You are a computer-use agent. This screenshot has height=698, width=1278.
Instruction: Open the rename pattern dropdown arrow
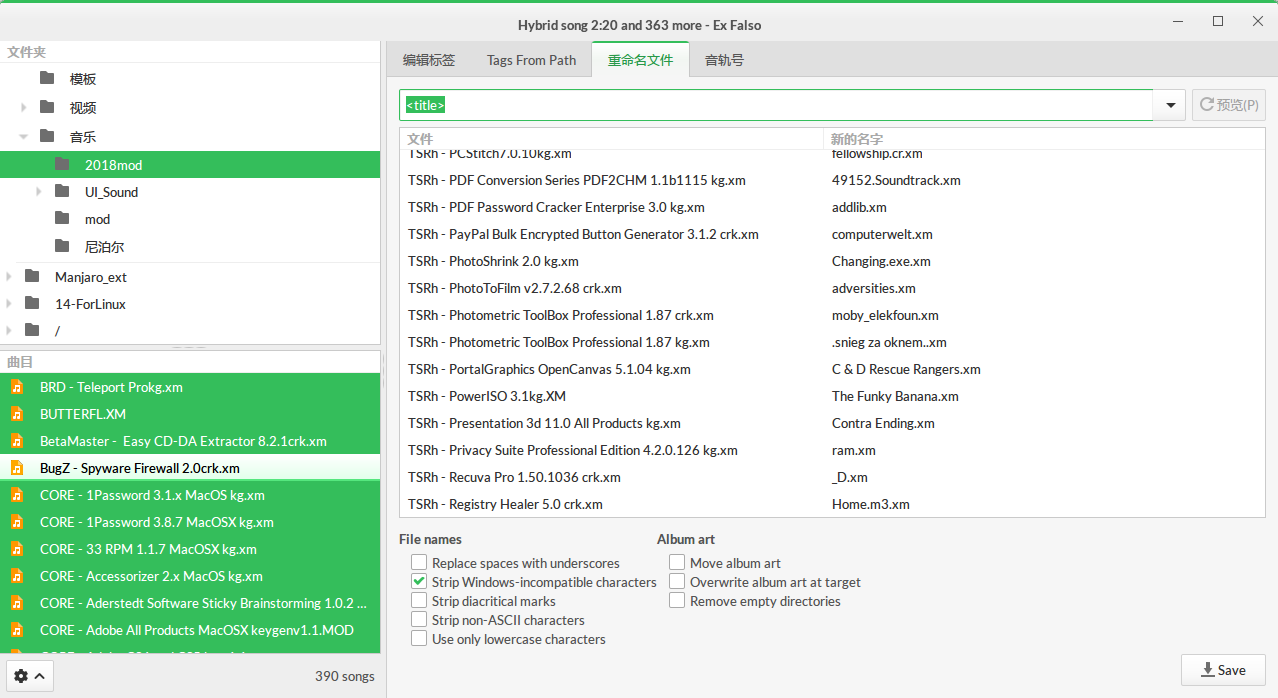(x=1170, y=105)
